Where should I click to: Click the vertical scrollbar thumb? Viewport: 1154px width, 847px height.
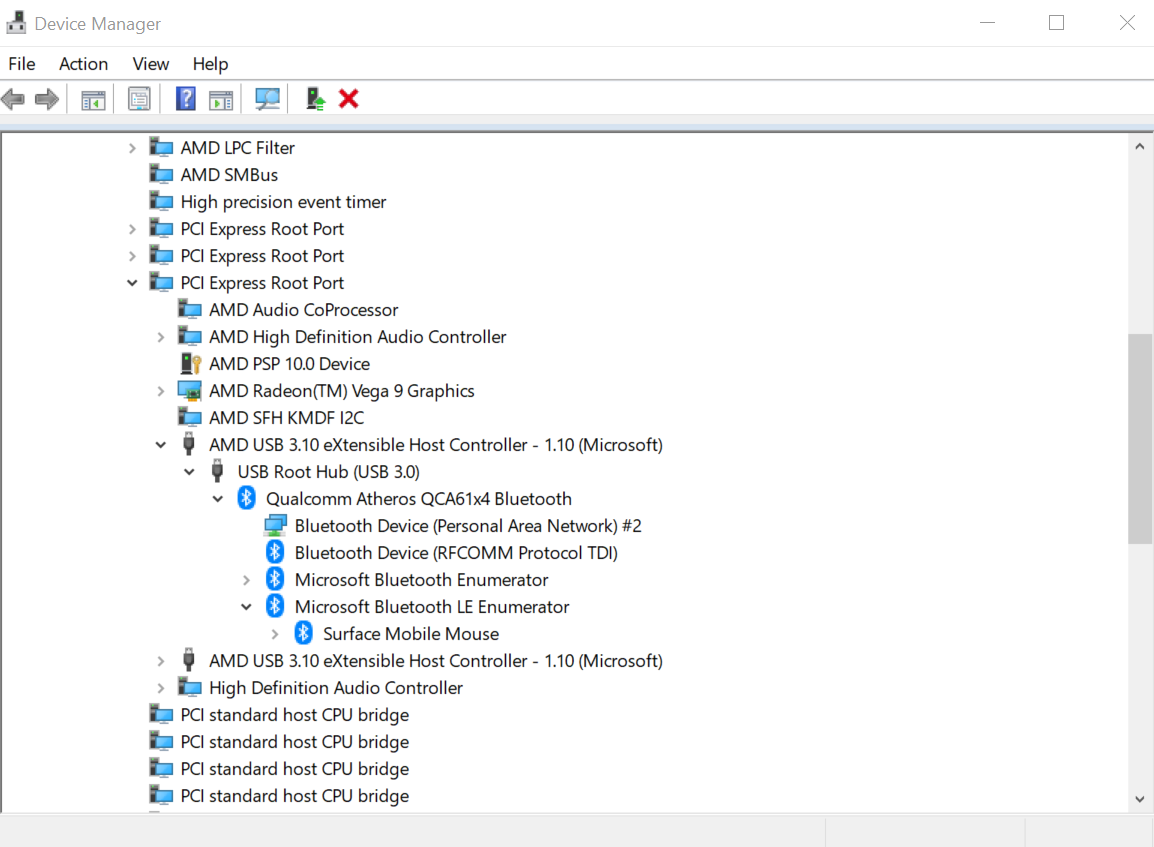(1139, 439)
